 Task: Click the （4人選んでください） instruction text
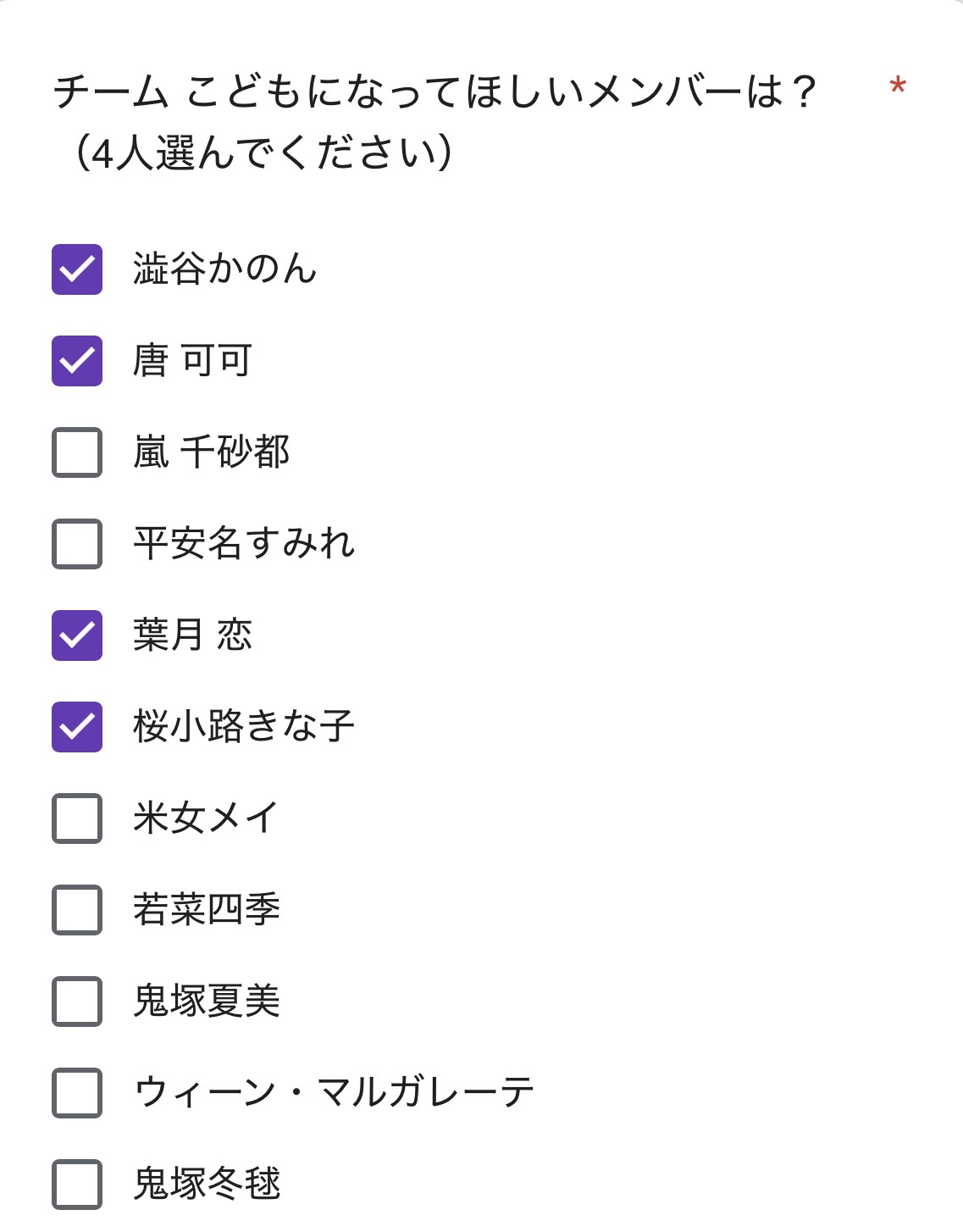[x=263, y=154]
